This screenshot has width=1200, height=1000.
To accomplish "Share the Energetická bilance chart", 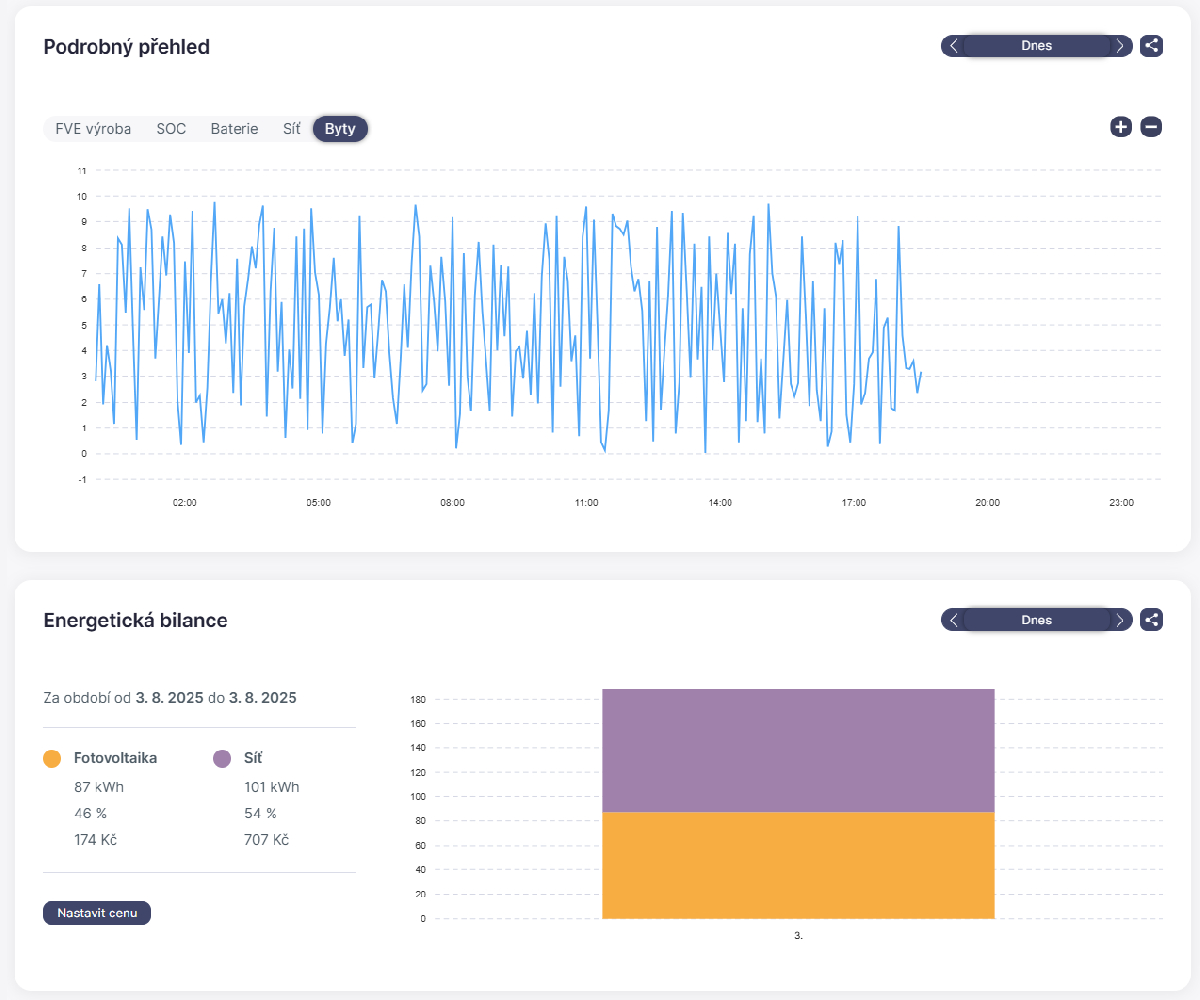I will click(1151, 620).
